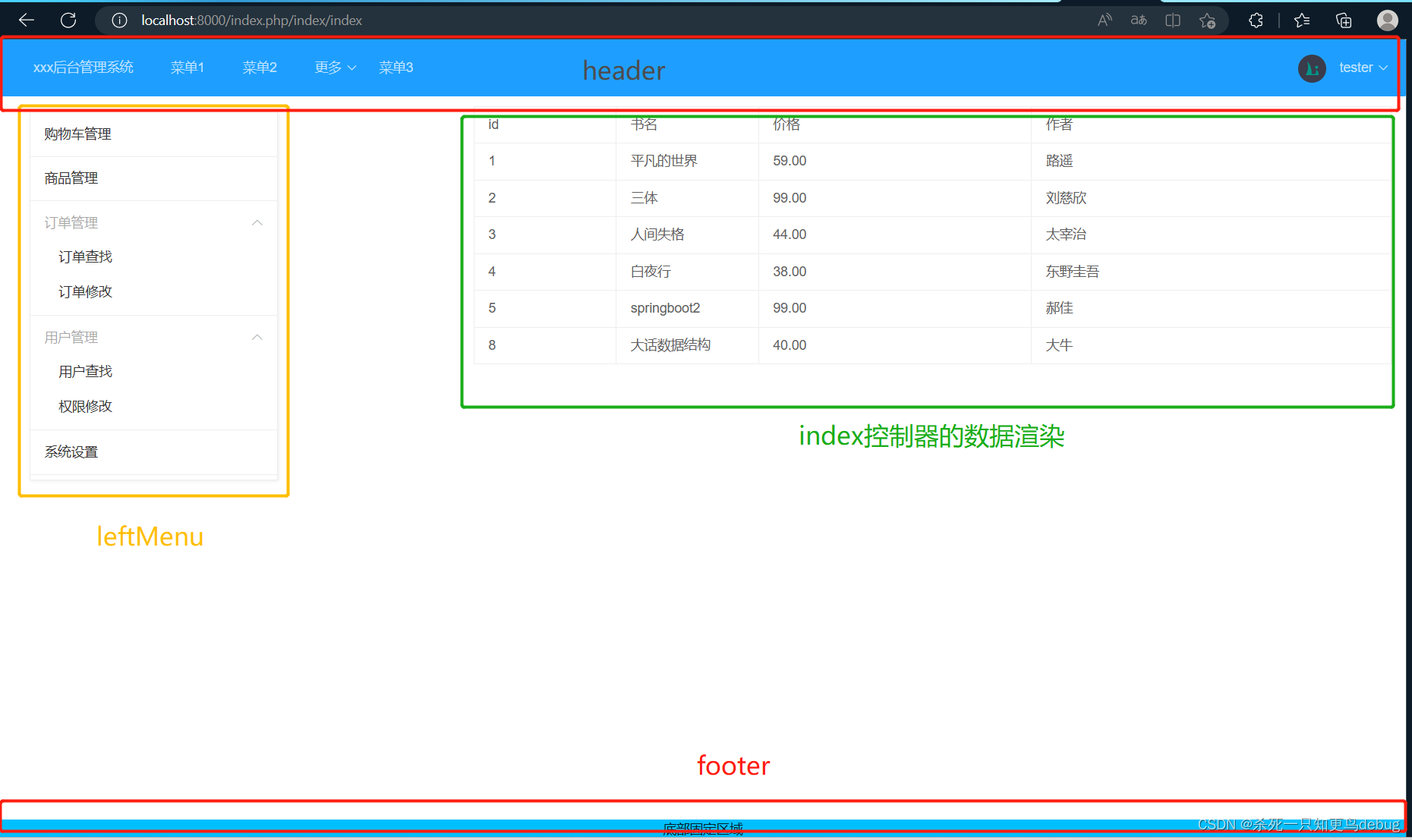Open the browser extensions puzzle icon
The width and height of the screenshot is (1412, 840).
(x=1256, y=20)
